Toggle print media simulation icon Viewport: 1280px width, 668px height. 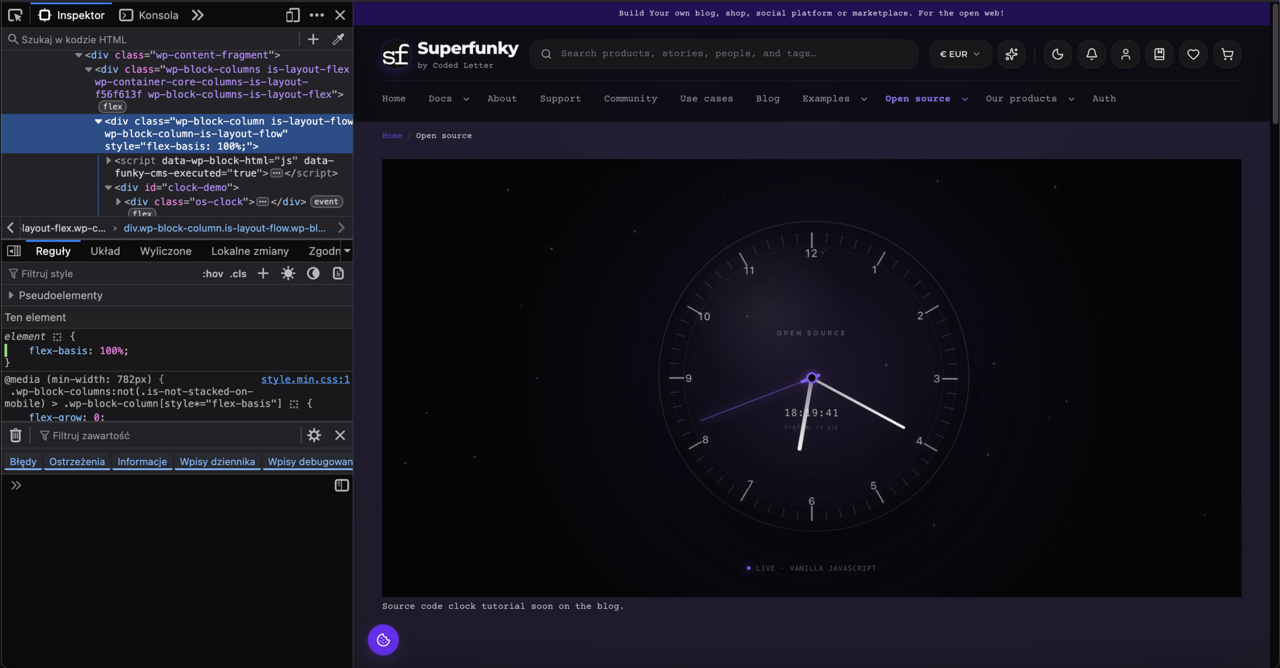tap(338, 273)
